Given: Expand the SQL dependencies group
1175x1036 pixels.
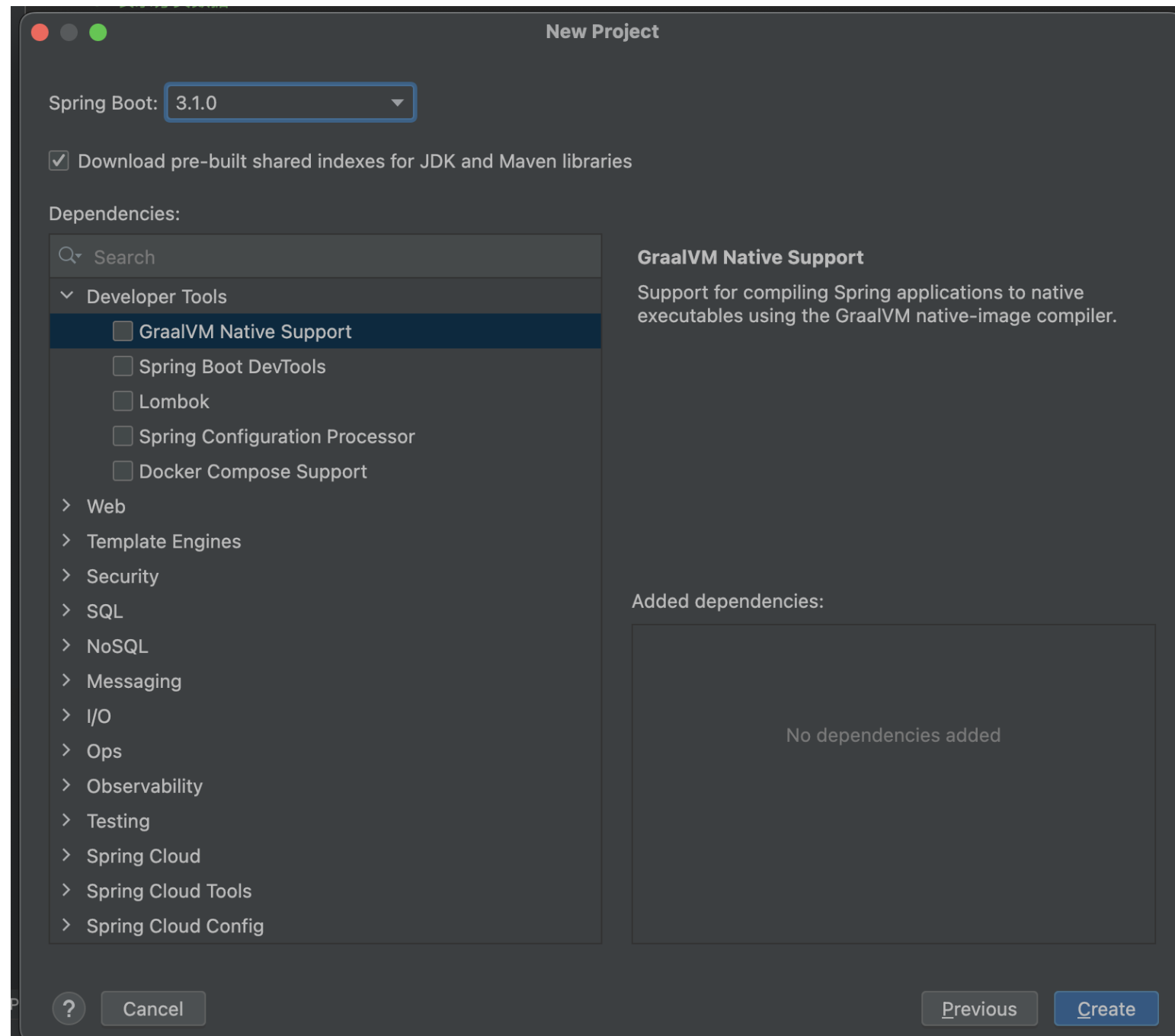Looking at the screenshot, I should point(67,611).
